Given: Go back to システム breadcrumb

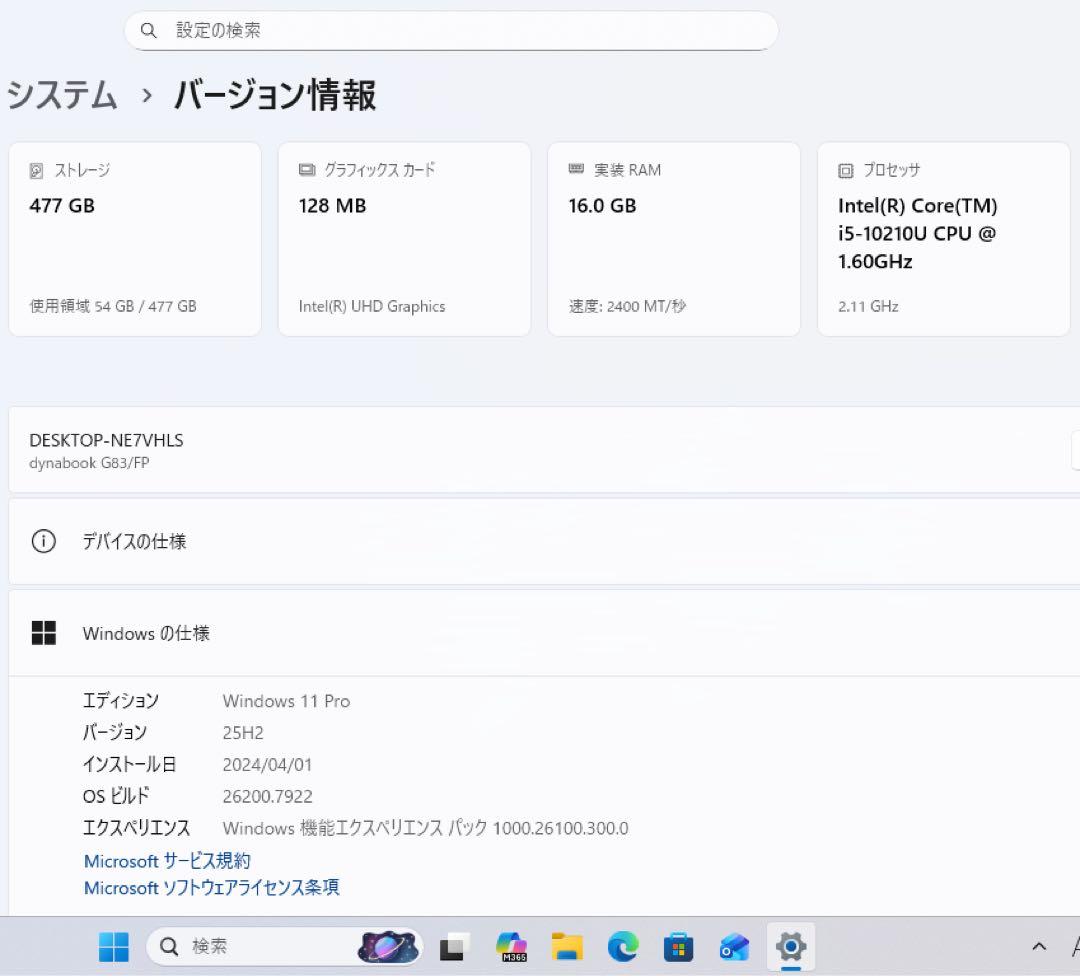Looking at the screenshot, I should 62,94.
